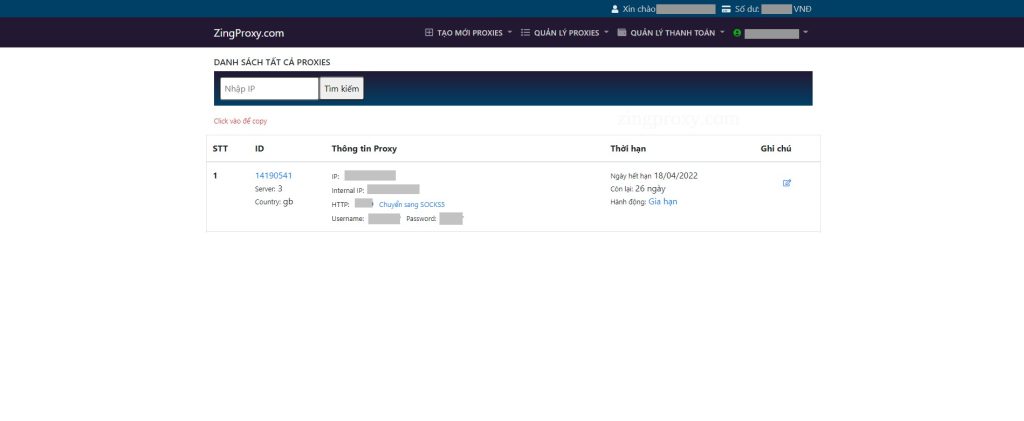The image size is (1024, 421).
Task: Open proxy ID 14190541 link
Action: point(274,176)
